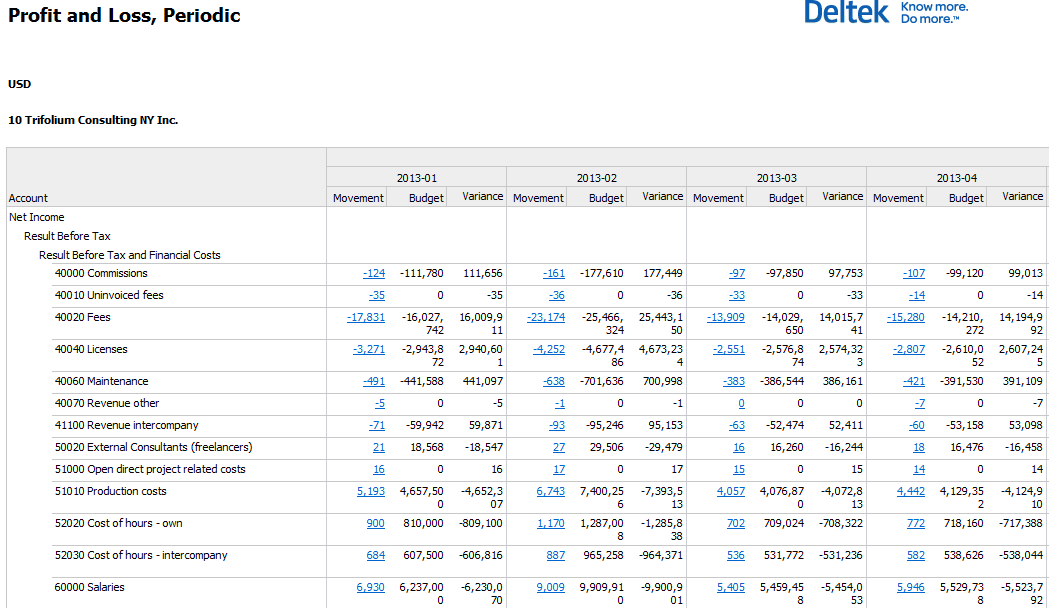Open the 2013-01 Commissions movement link -124
This screenshot has height=608, width=1049.
[x=374, y=274]
